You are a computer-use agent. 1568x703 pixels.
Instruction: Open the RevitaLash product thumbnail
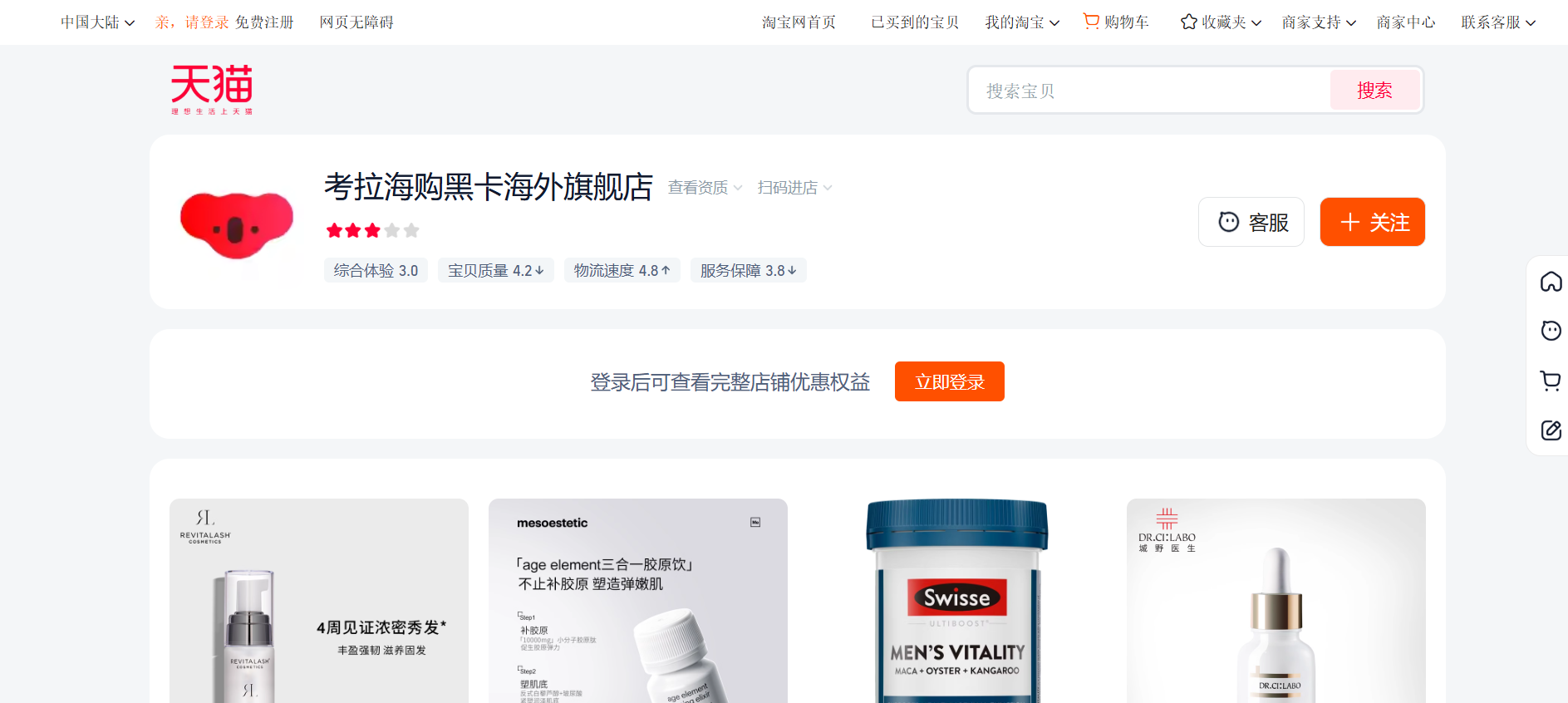(319, 601)
